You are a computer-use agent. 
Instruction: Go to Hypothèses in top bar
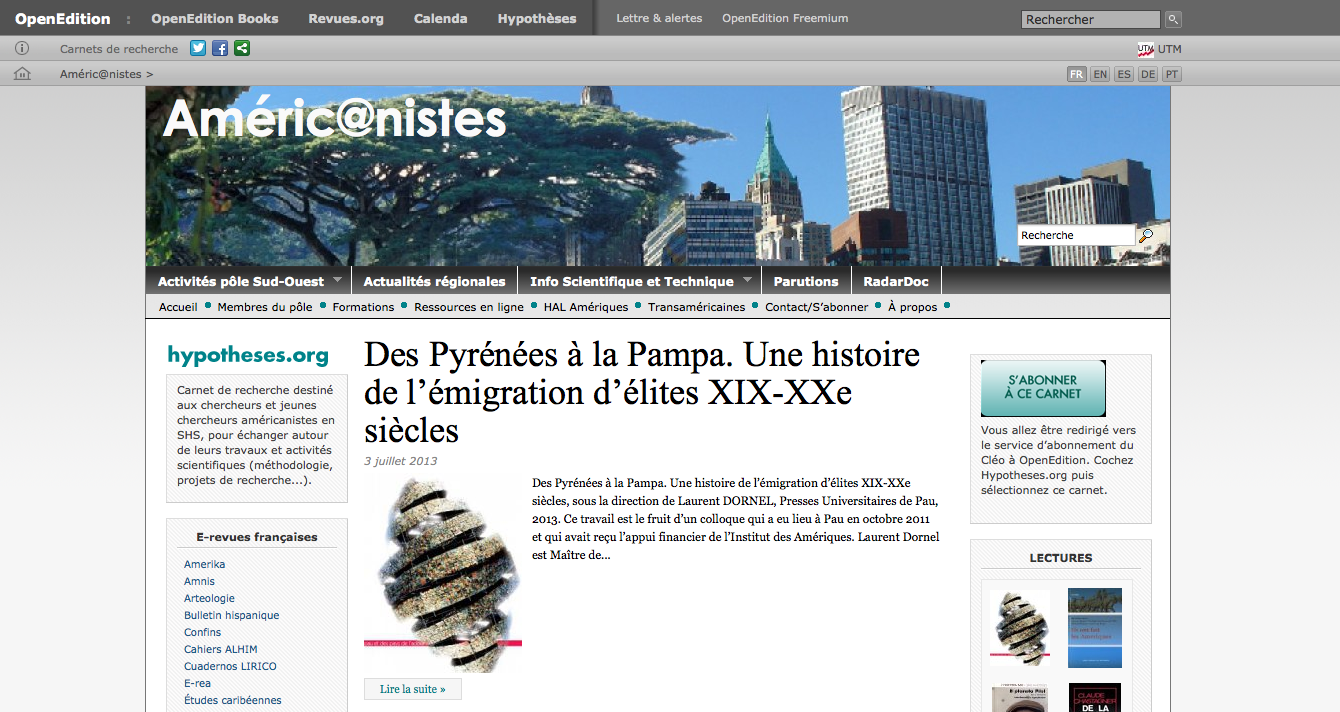537,18
